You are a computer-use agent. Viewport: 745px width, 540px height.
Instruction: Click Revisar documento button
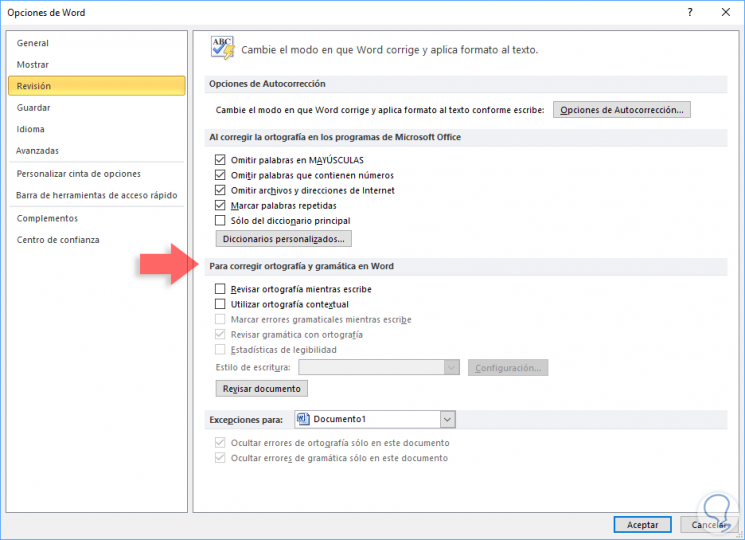click(x=262, y=389)
